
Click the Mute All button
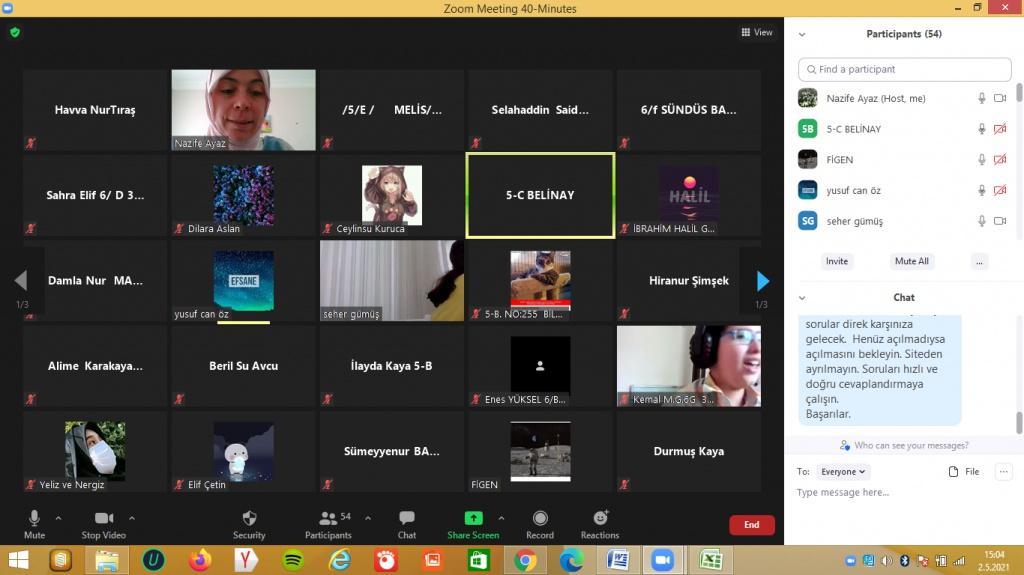coord(911,261)
